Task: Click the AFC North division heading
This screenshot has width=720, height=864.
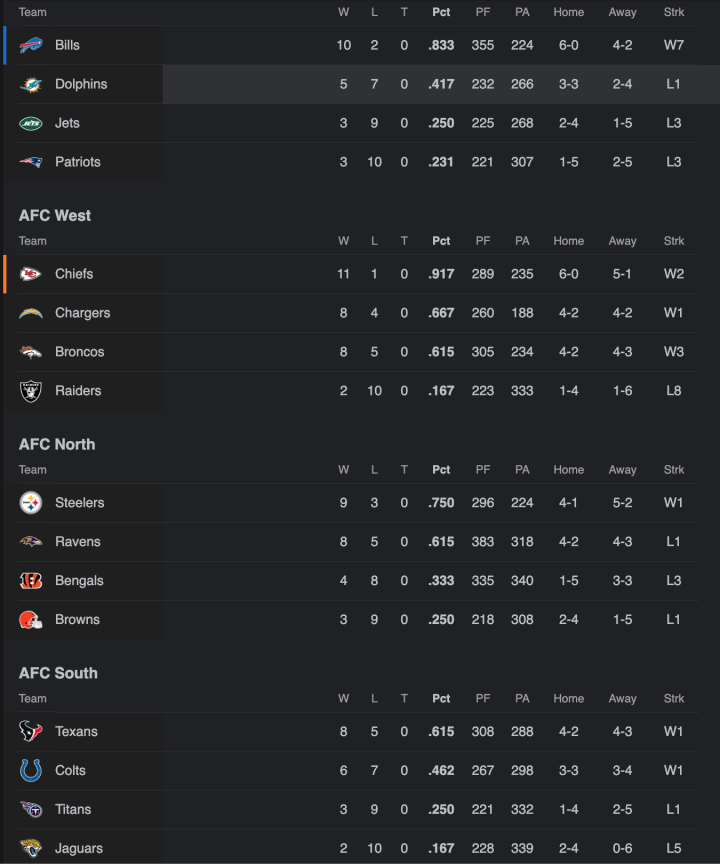Action: 57,444
